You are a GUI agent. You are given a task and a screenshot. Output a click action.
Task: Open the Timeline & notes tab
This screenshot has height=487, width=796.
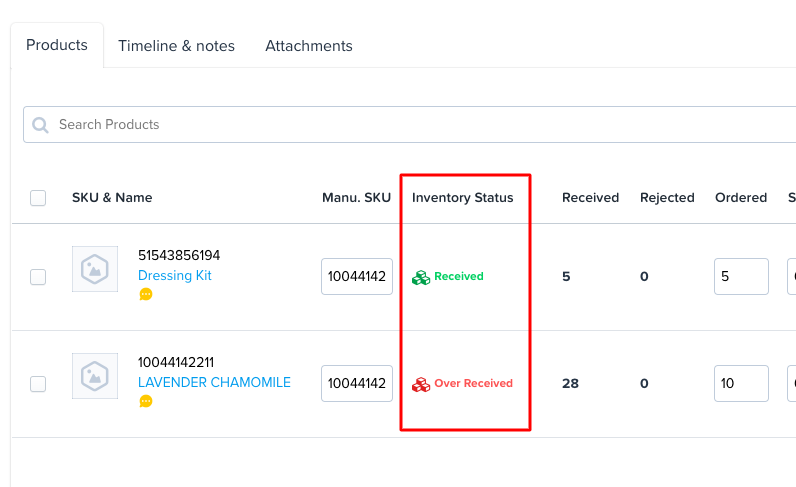[x=176, y=46]
